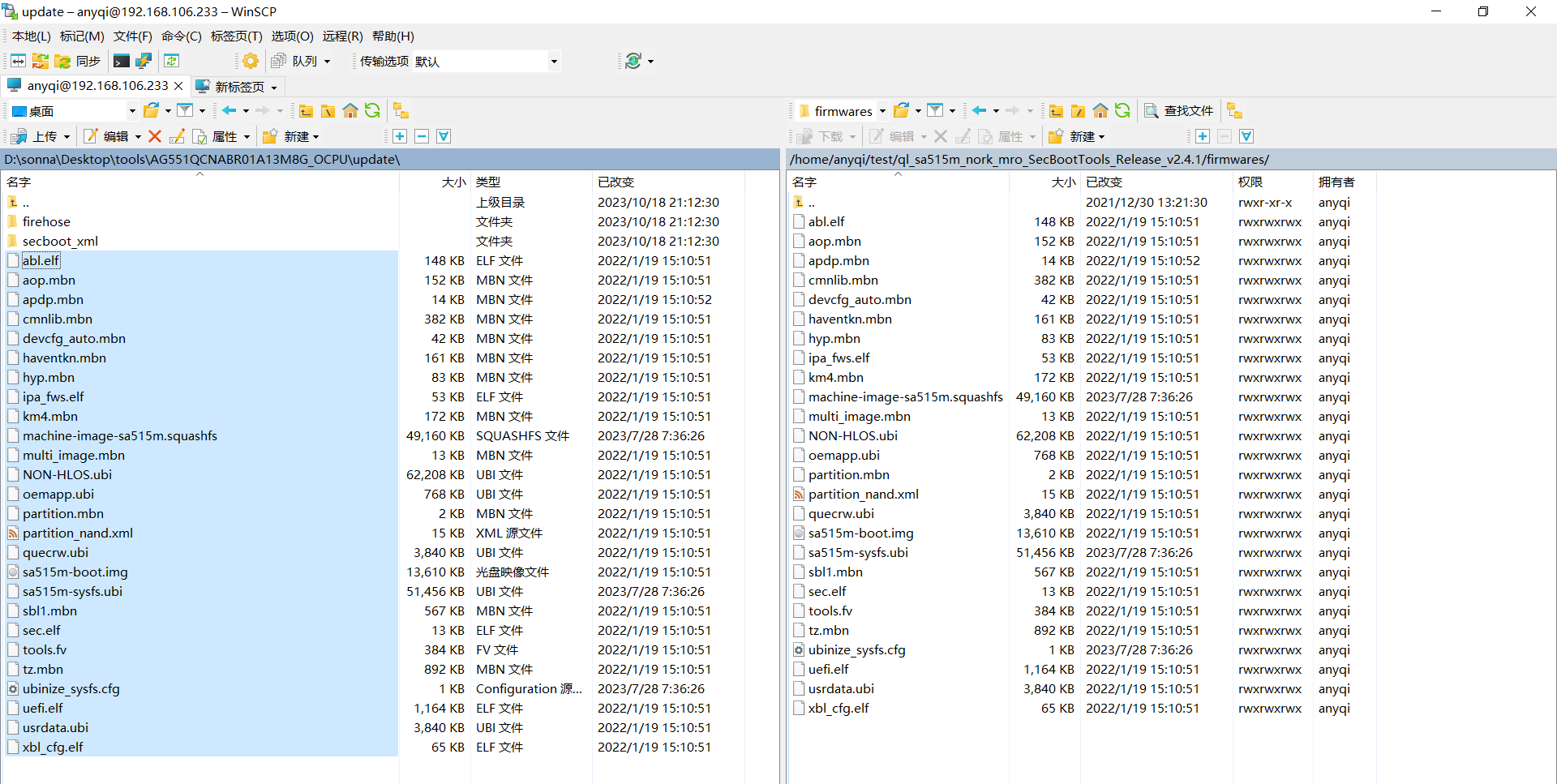Click red delete icon in local toolbar
The height and width of the screenshot is (784, 1557).
[155, 136]
